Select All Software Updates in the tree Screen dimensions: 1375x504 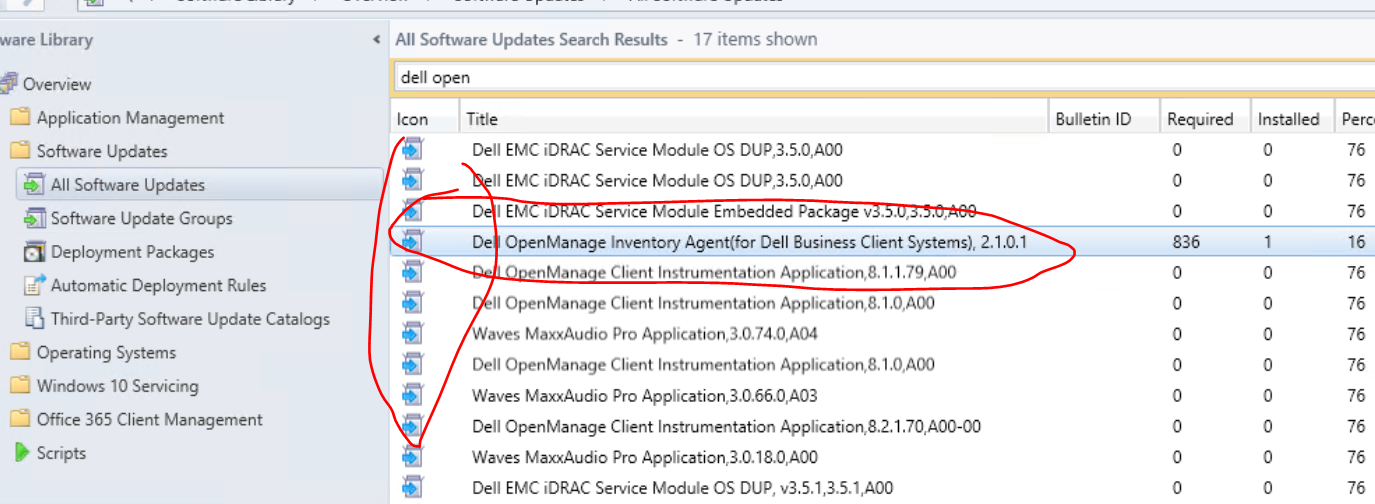pos(128,185)
